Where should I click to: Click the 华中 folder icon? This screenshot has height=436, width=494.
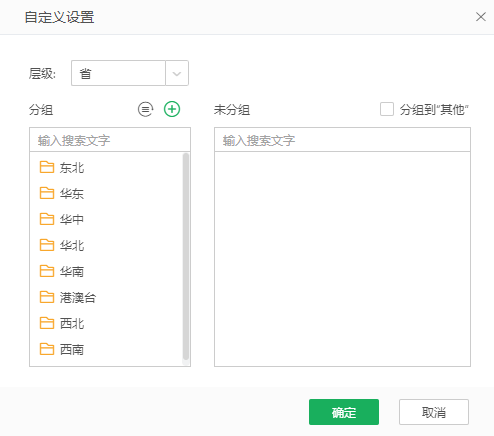point(47,219)
